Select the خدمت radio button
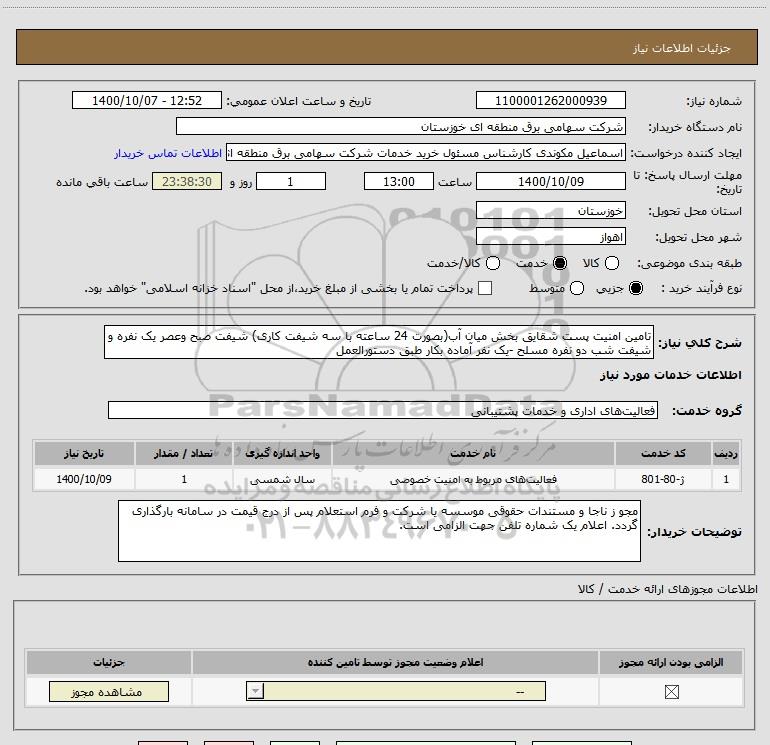Viewport: 770px width, 745px height. pyautogui.click(x=559, y=263)
